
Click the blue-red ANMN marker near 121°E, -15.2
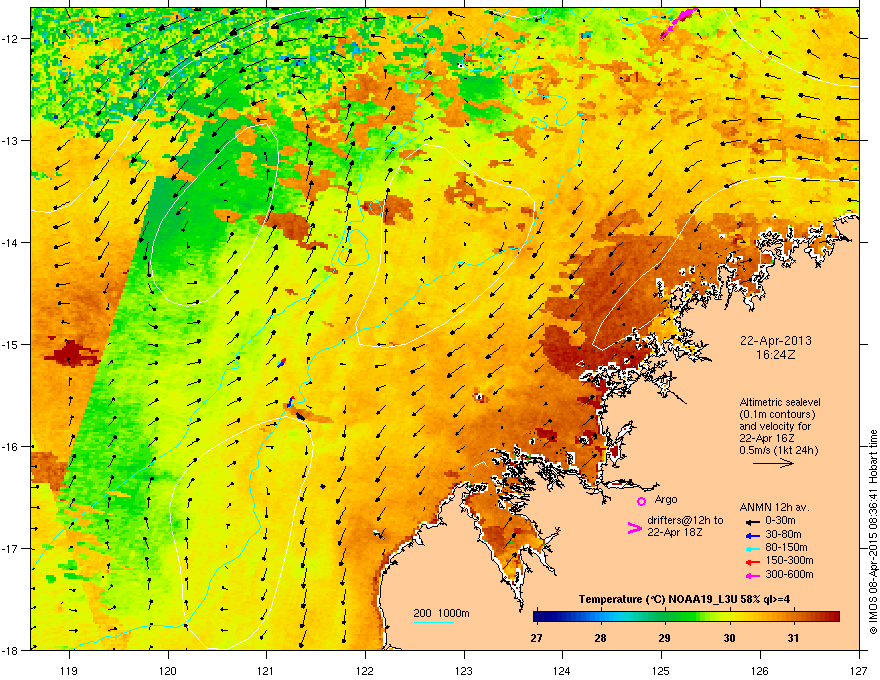click(282, 363)
